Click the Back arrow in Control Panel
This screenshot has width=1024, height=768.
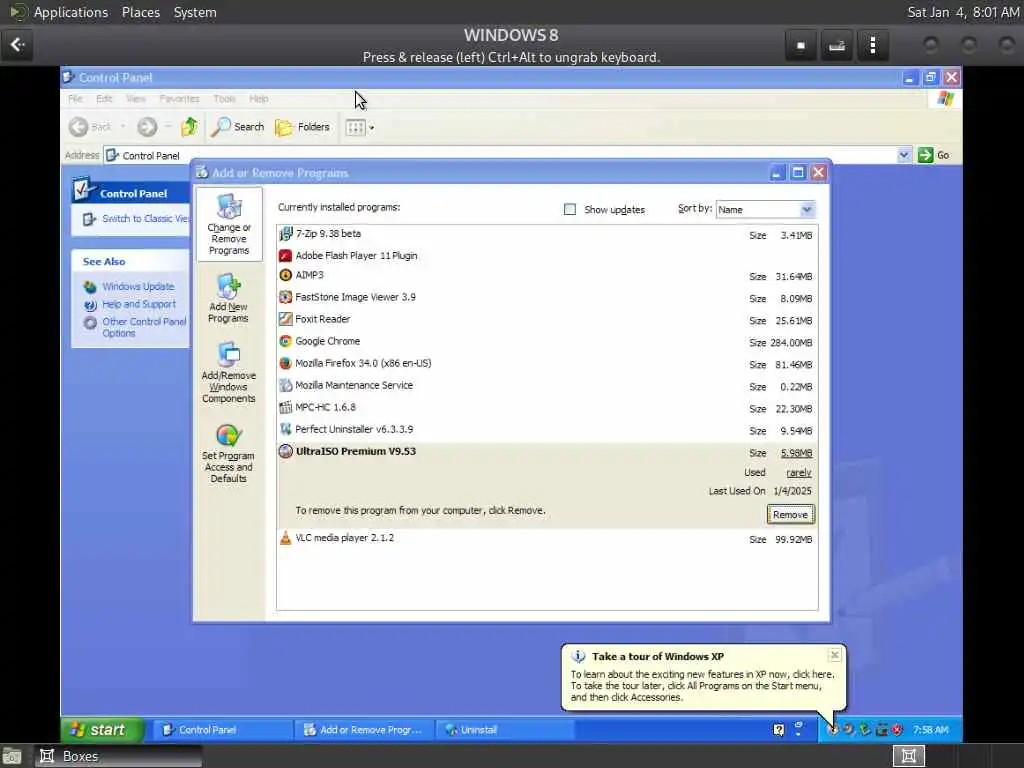[x=79, y=127]
